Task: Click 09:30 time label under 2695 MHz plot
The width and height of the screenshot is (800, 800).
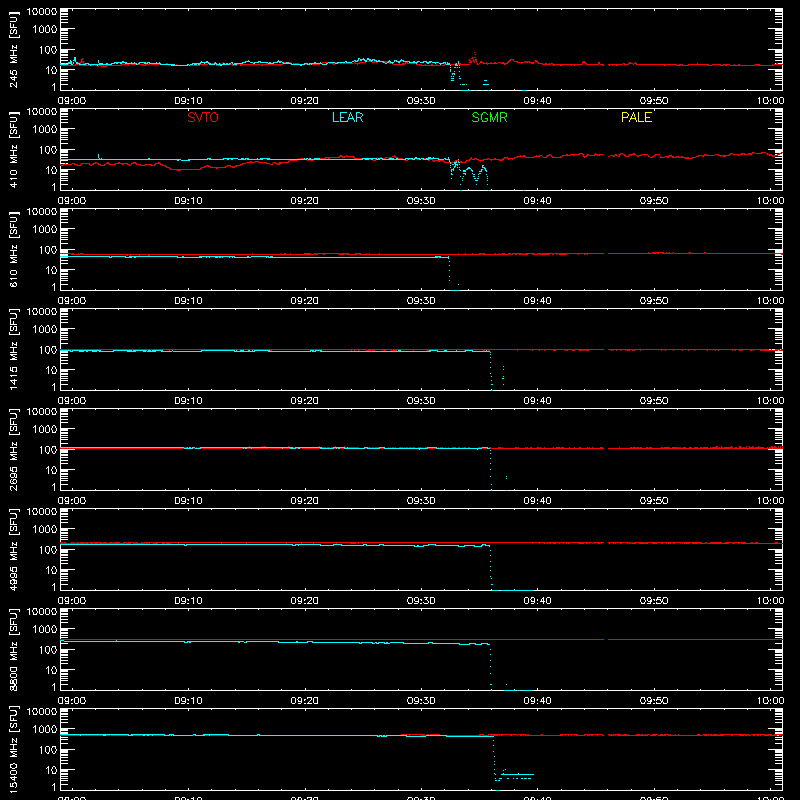Action: click(421, 501)
